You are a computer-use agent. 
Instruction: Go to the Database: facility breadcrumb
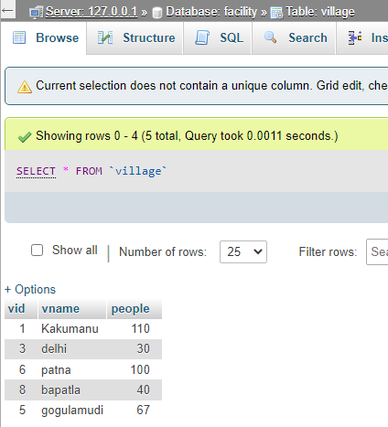click(x=212, y=12)
